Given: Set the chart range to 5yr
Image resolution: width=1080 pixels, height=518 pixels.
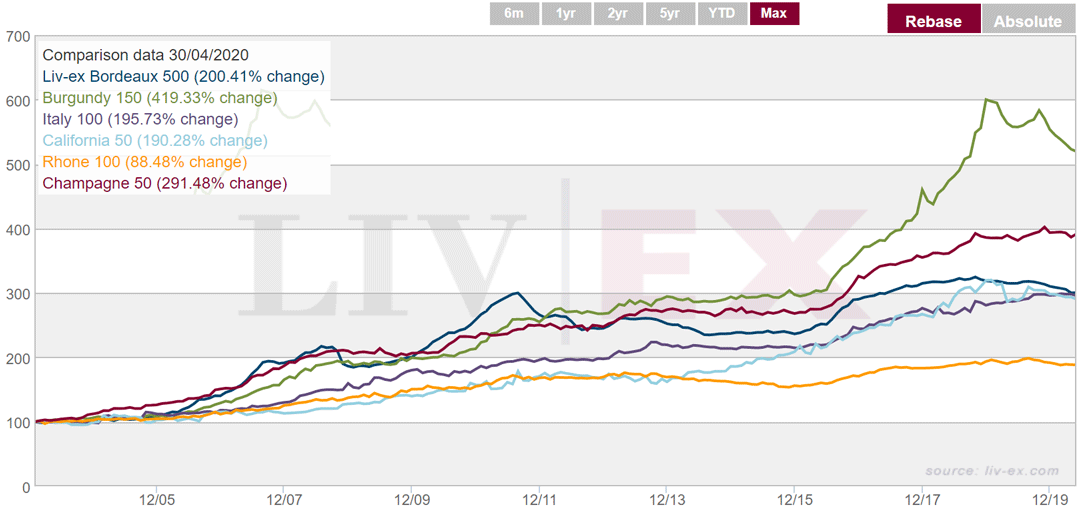Looking at the screenshot, I should pyautogui.click(x=670, y=13).
